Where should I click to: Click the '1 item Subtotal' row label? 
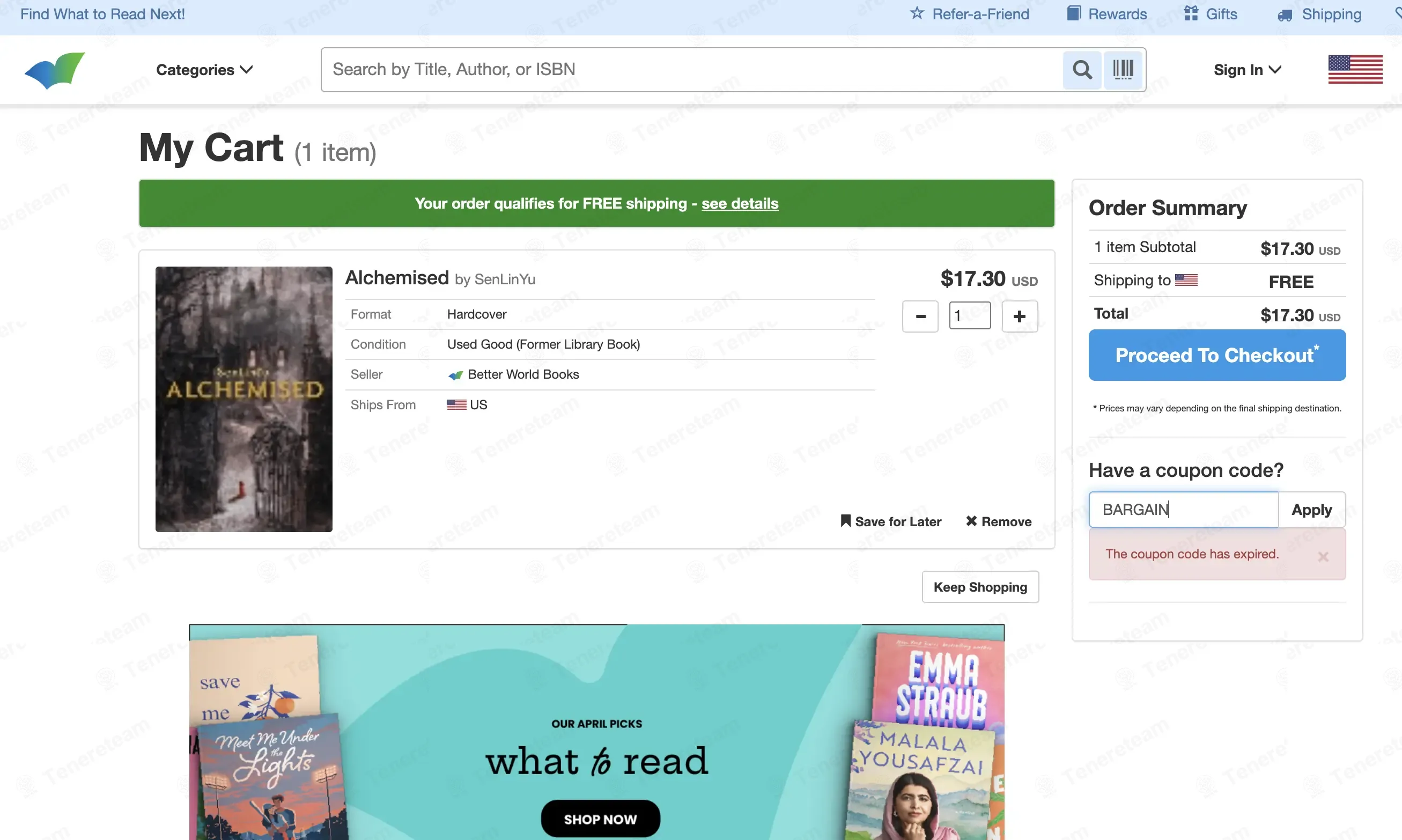(x=1145, y=247)
